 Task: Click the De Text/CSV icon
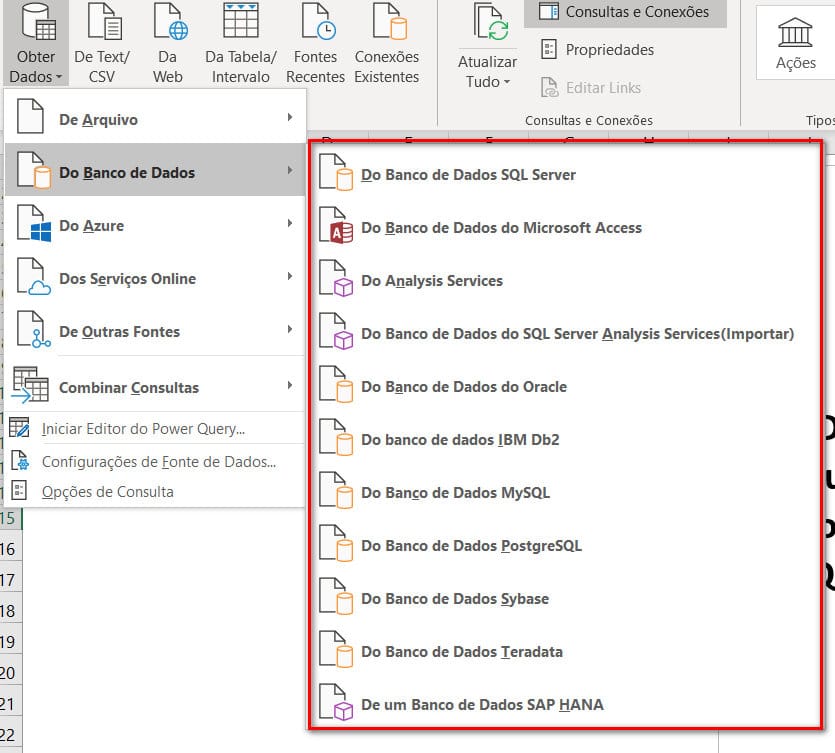pyautogui.click(x=104, y=22)
